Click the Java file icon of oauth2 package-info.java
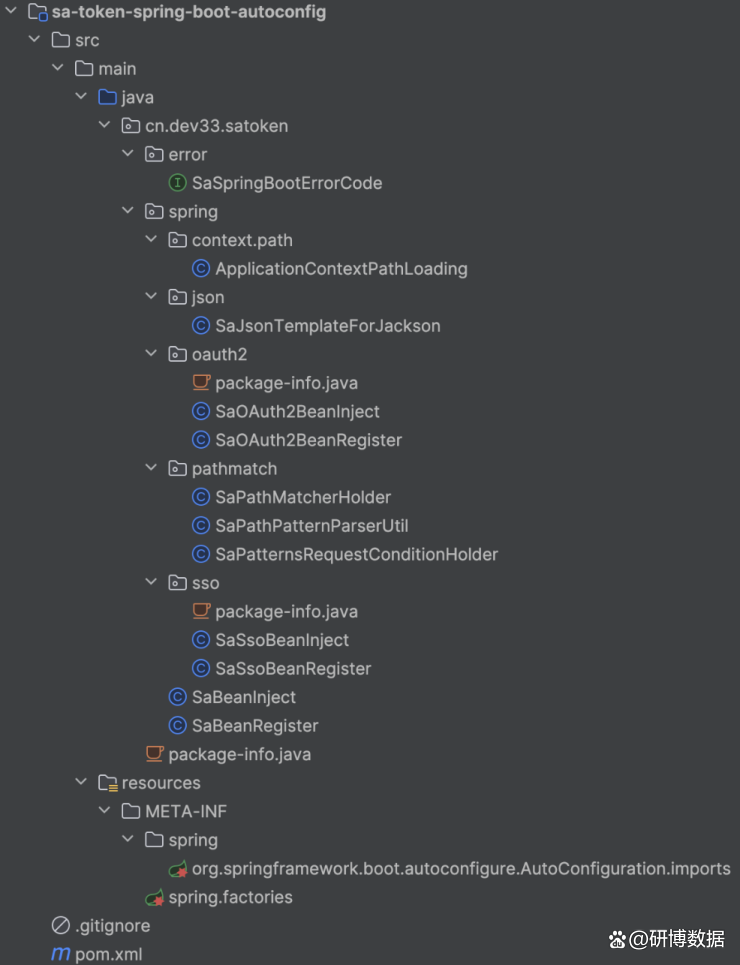The width and height of the screenshot is (740, 965). (201, 382)
